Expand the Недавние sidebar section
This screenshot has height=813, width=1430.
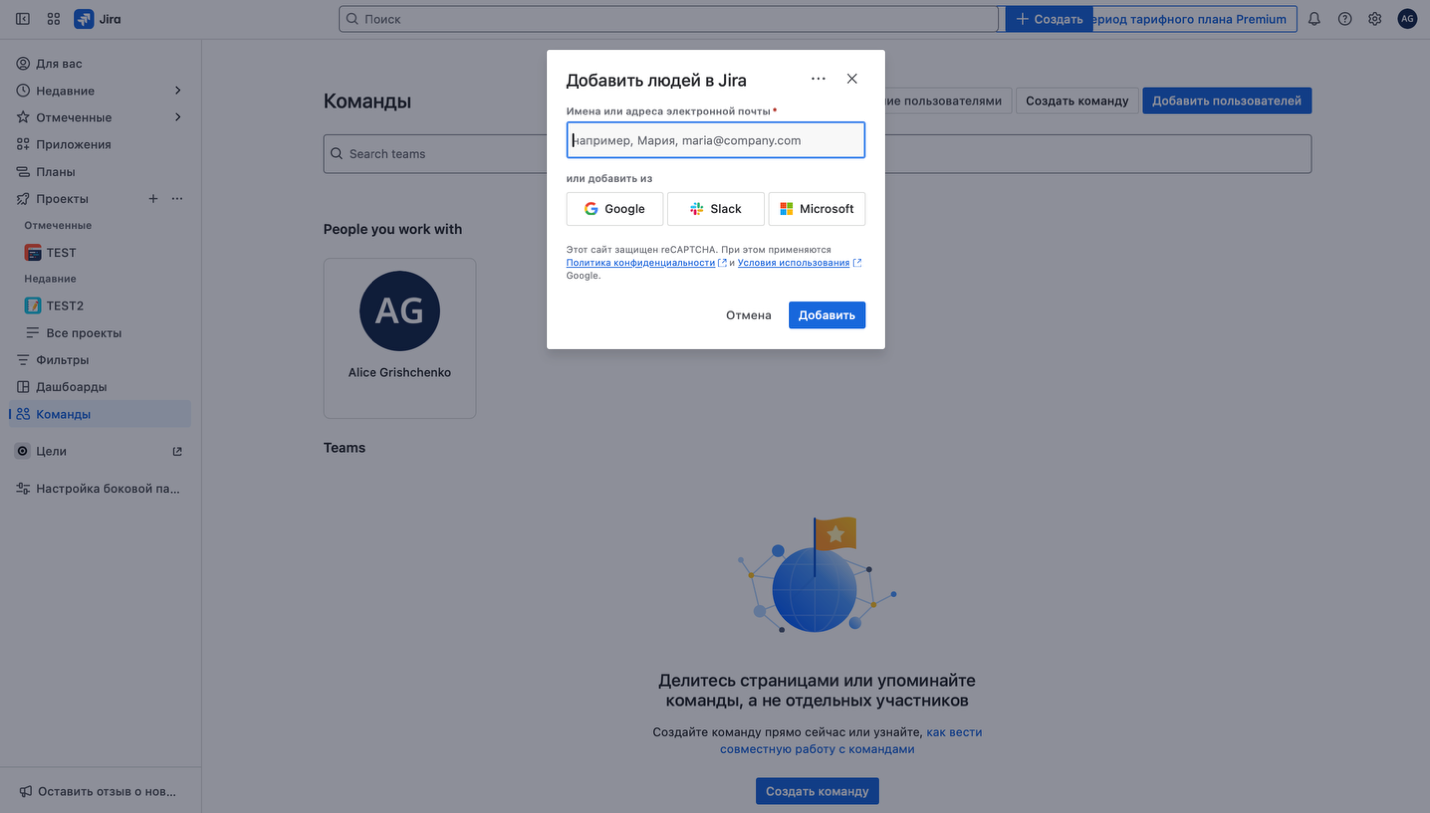pos(177,91)
